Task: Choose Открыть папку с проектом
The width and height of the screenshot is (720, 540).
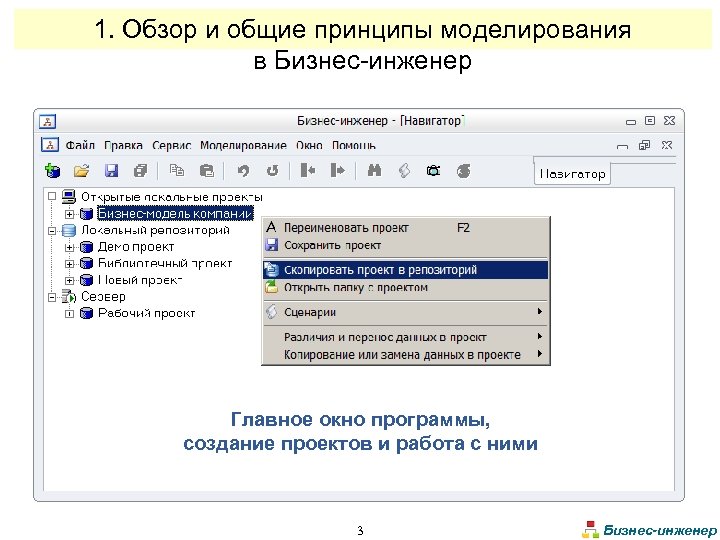Action: point(405,287)
